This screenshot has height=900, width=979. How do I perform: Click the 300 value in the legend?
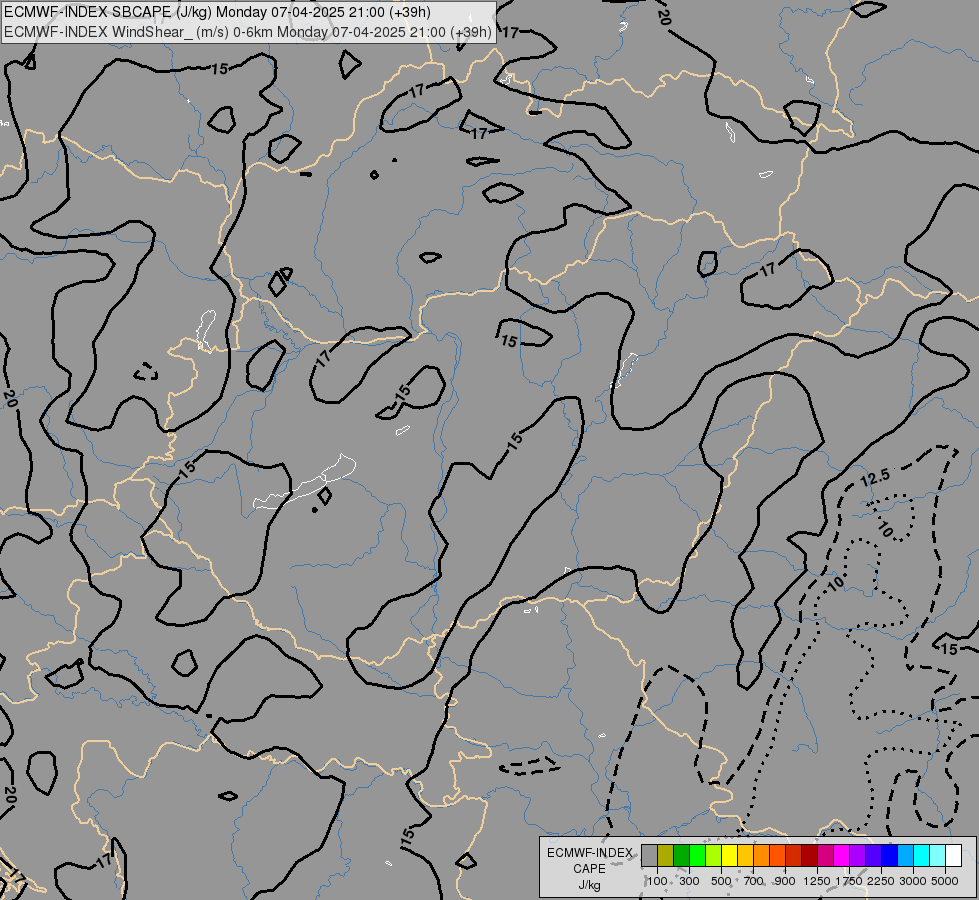(689, 881)
